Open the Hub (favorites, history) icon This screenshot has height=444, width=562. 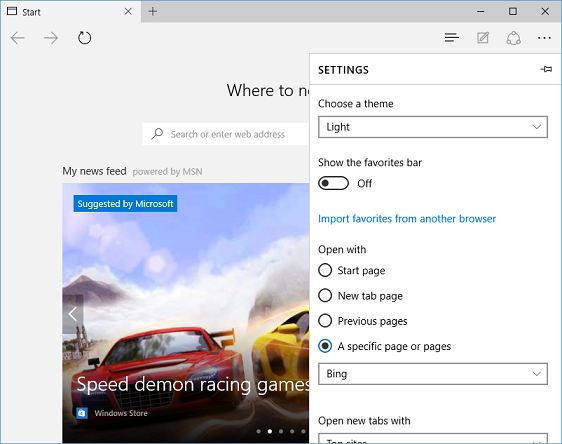click(x=452, y=38)
